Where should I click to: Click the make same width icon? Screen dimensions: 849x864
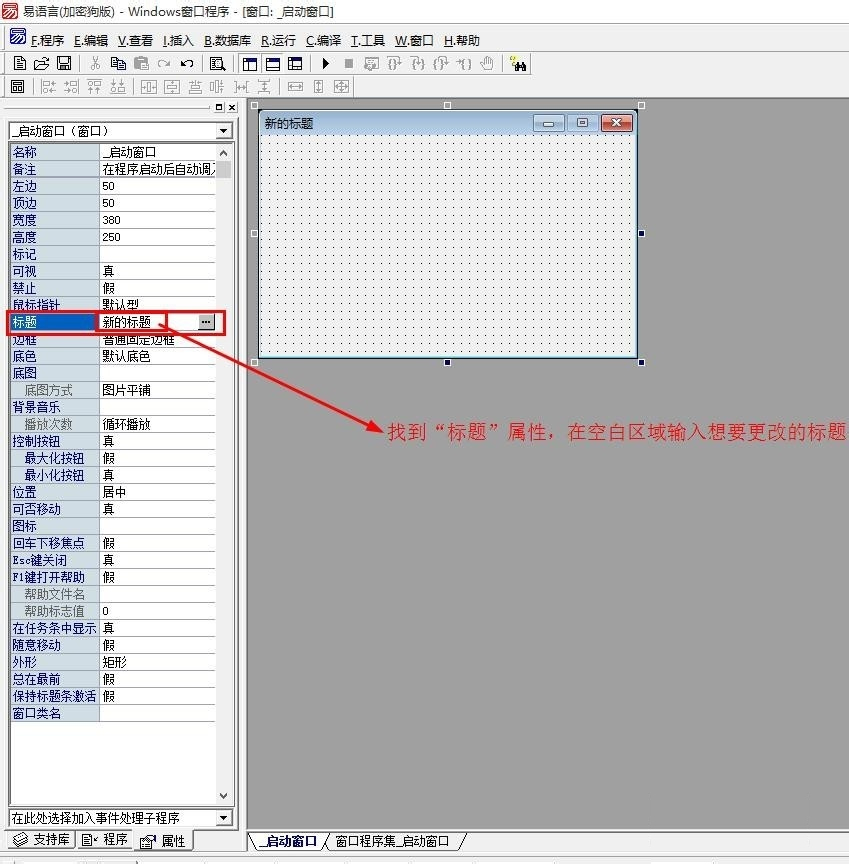(295, 87)
